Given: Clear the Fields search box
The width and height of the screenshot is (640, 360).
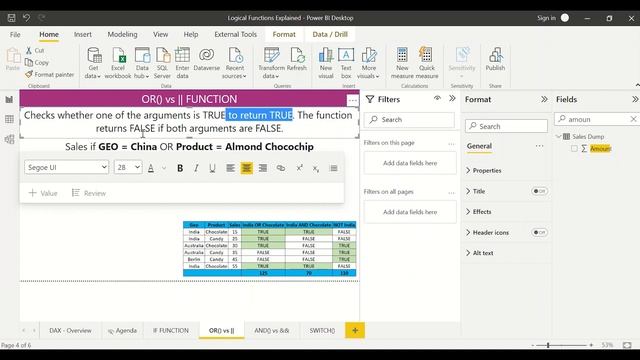Looking at the screenshot, I should (633, 119).
